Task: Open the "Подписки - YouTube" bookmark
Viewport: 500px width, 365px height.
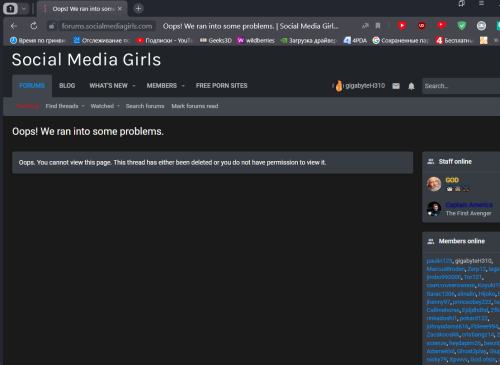Action: (165, 40)
